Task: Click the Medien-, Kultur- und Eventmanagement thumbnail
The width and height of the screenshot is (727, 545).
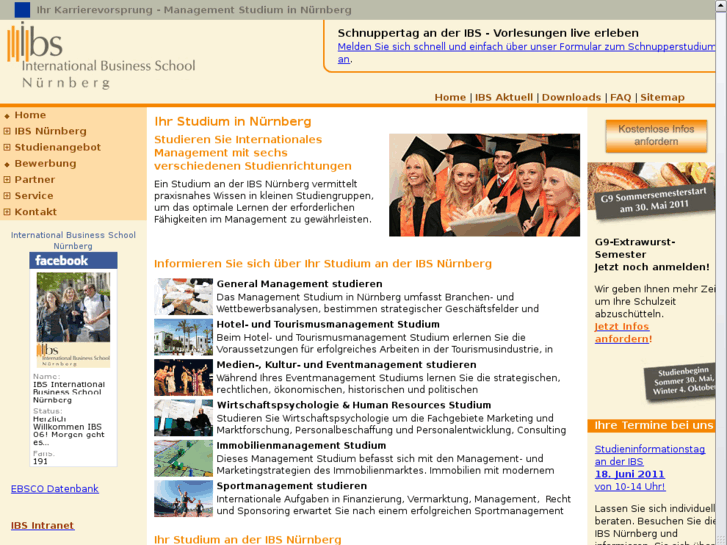Action: (x=184, y=378)
